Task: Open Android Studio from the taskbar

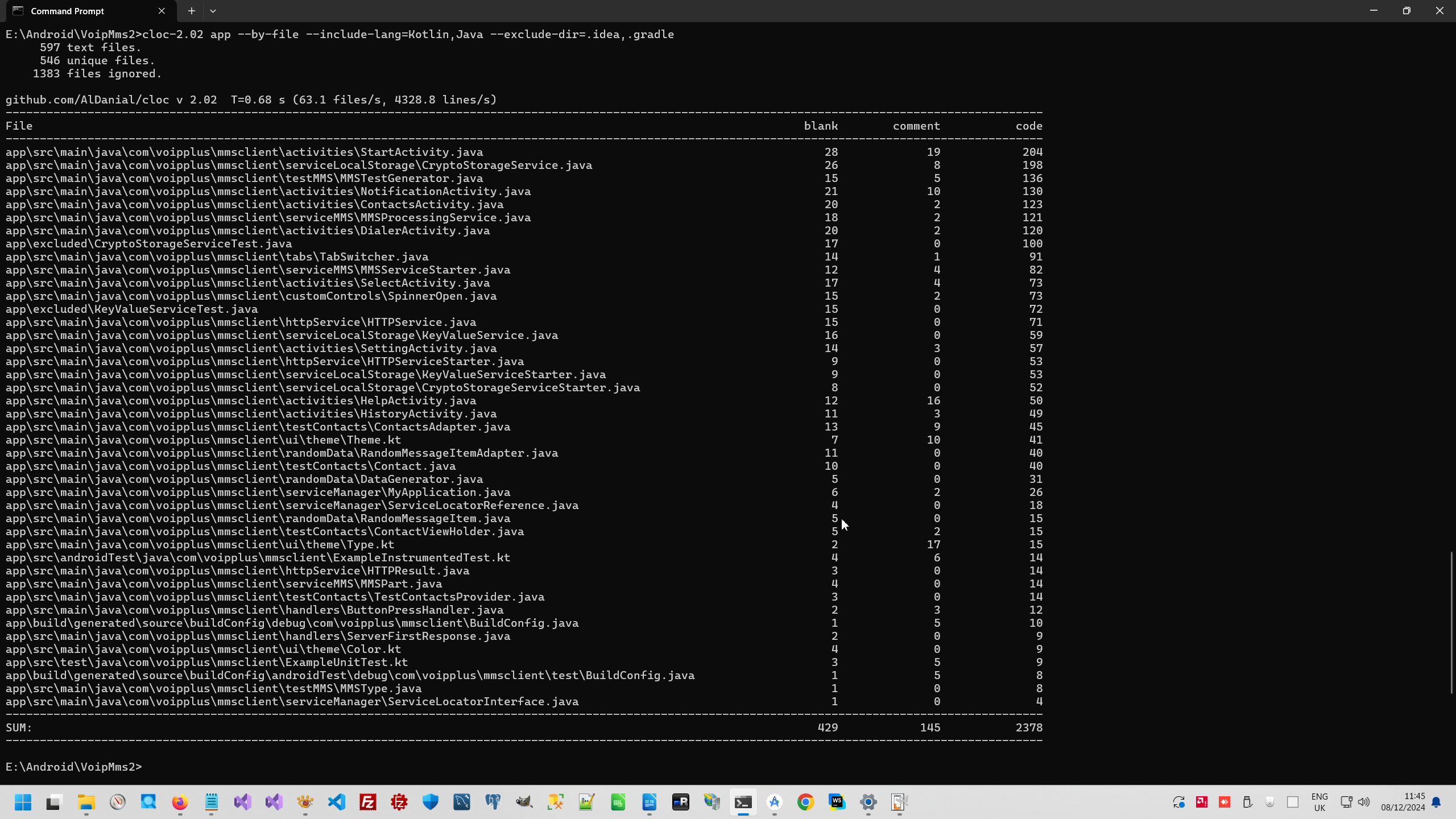Action: (774, 802)
